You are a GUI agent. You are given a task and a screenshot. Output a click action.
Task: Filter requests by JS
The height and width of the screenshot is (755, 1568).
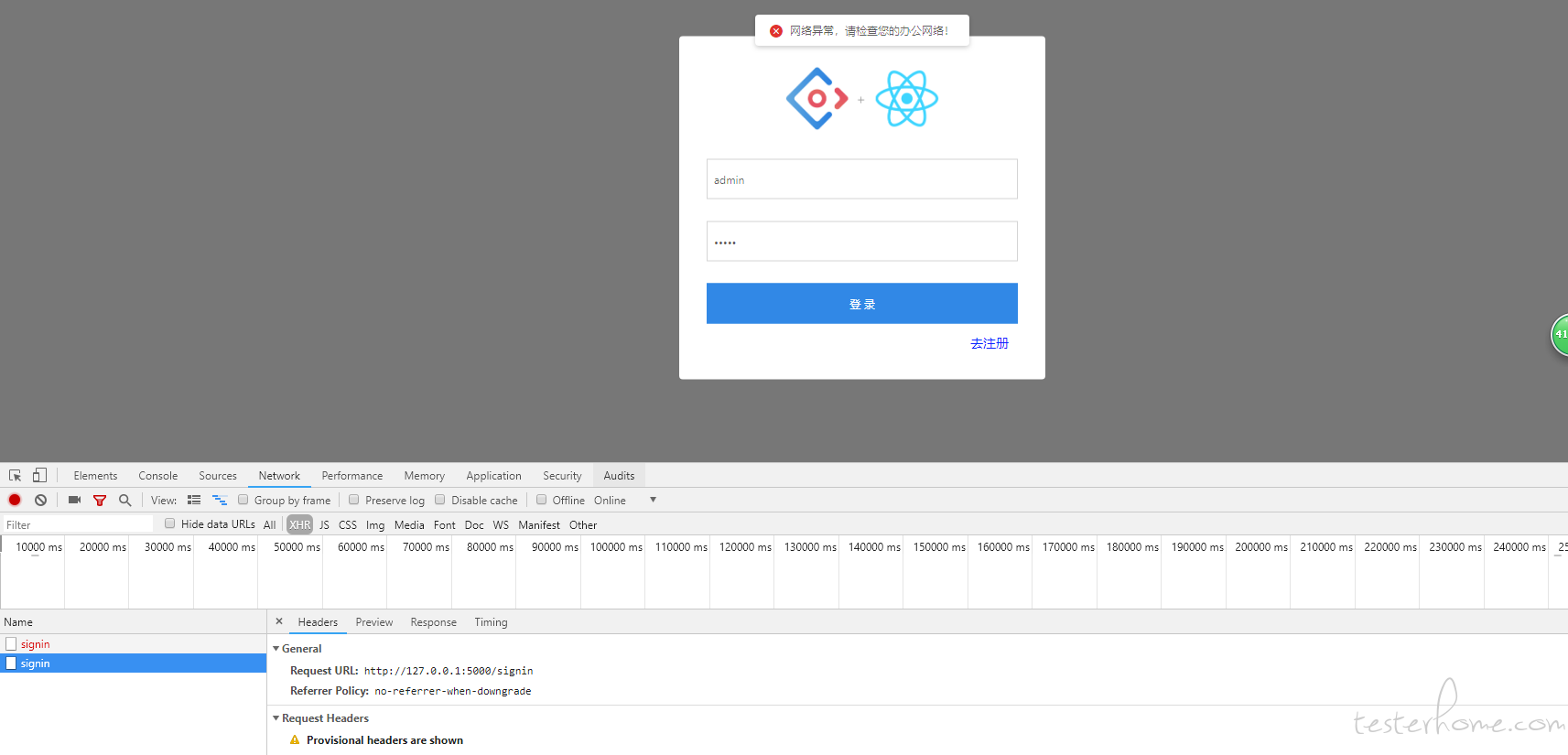[x=324, y=525]
